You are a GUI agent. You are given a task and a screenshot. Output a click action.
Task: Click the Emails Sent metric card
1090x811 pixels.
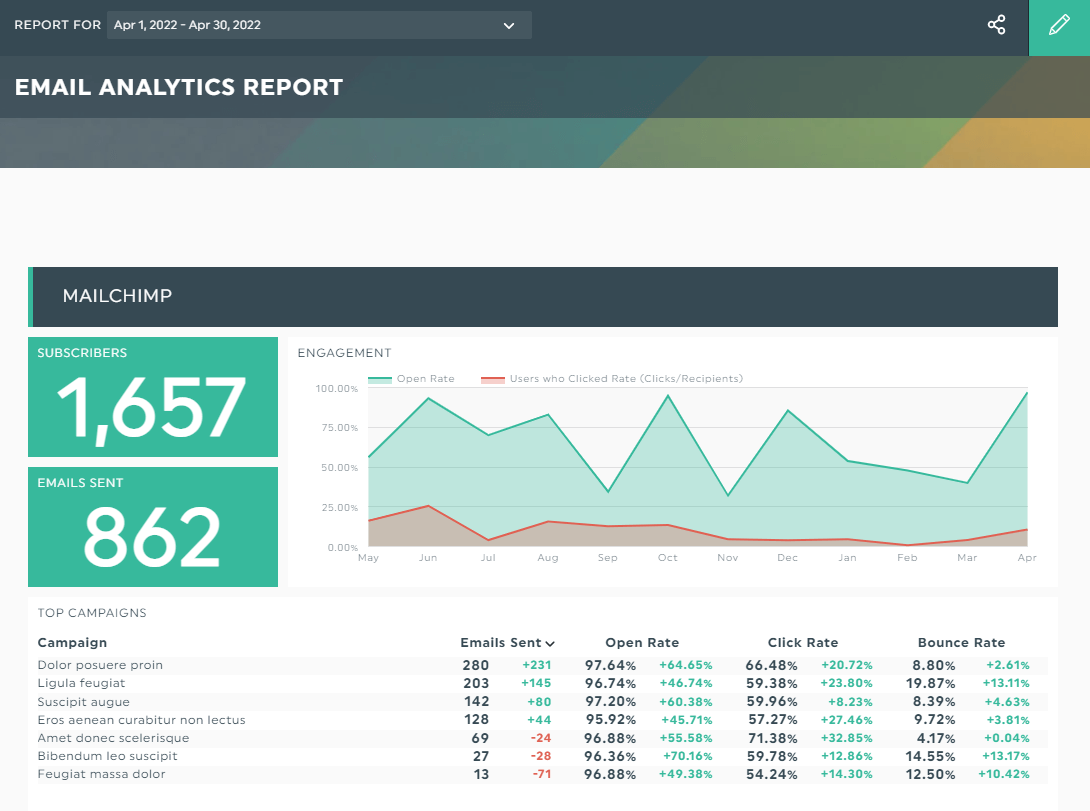click(x=152, y=527)
